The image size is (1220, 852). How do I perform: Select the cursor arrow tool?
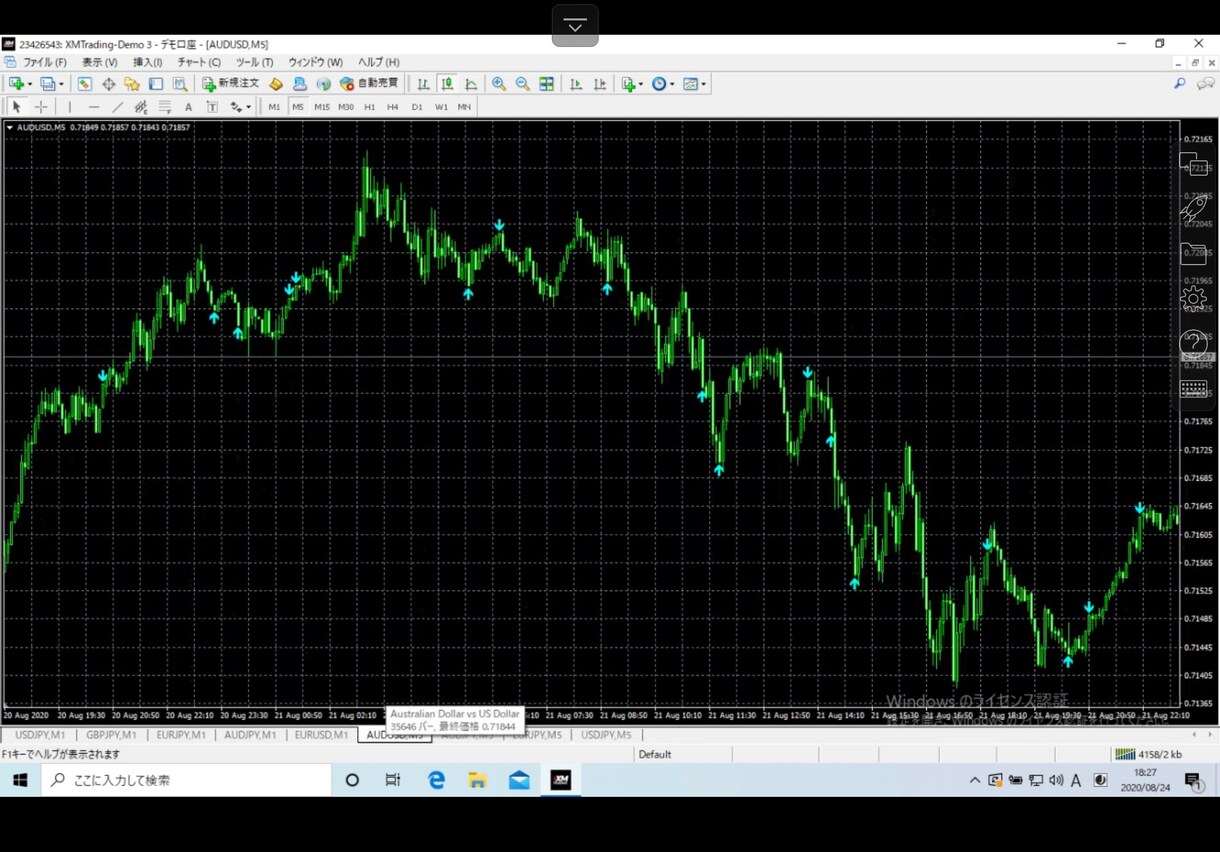point(16,107)
